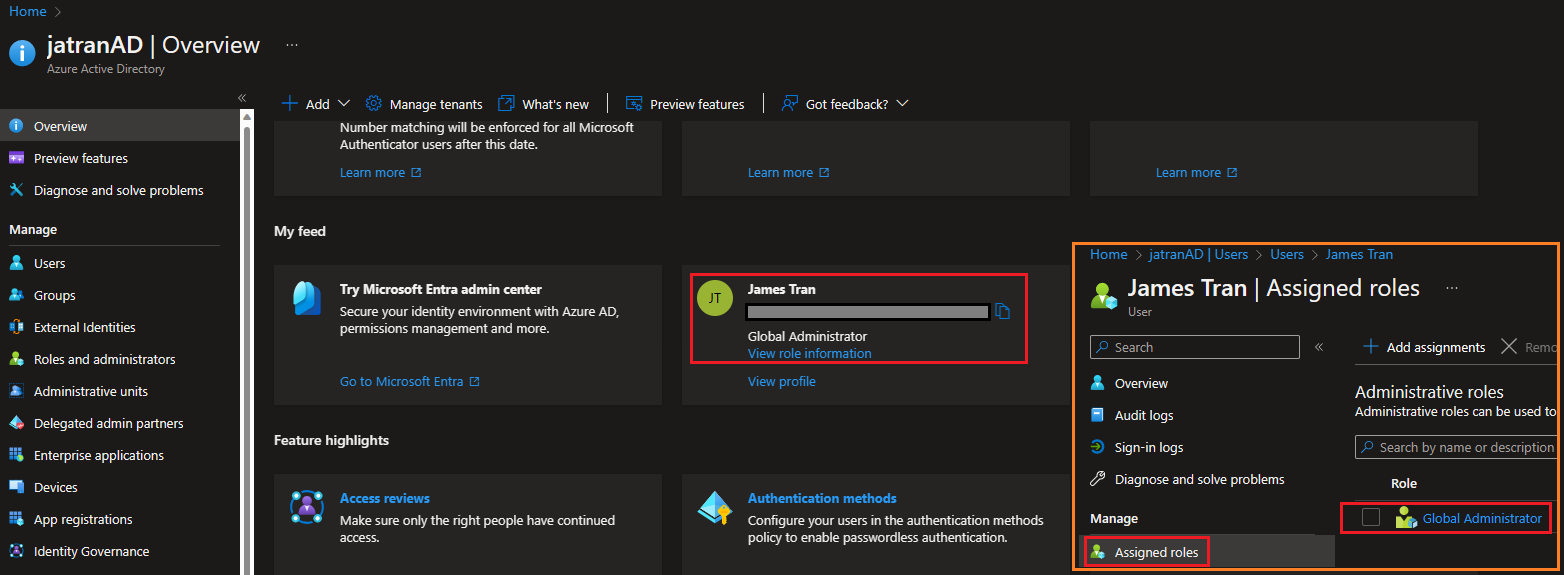Open Manage tenants in toolbar
The height and width of the screenshot is (575, 1564).
pyautogui.click(x=424, y=104)
